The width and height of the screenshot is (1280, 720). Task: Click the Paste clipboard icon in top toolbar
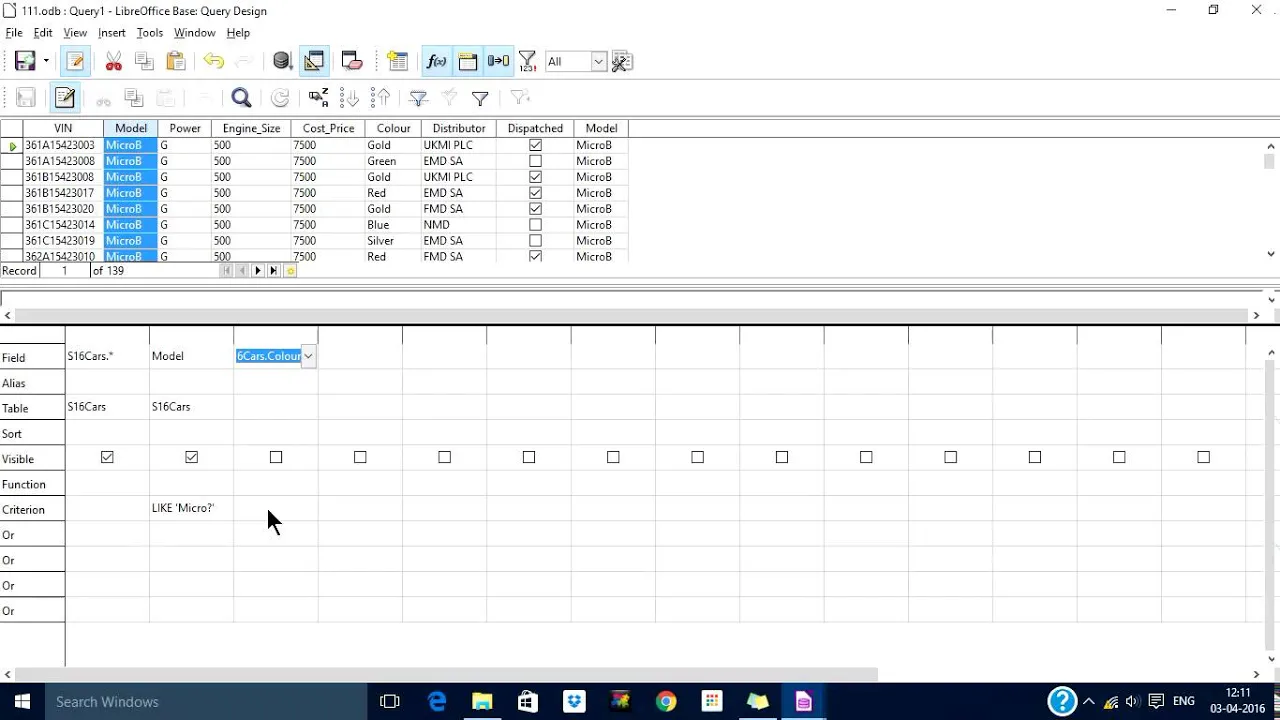(x=176, y=61)
